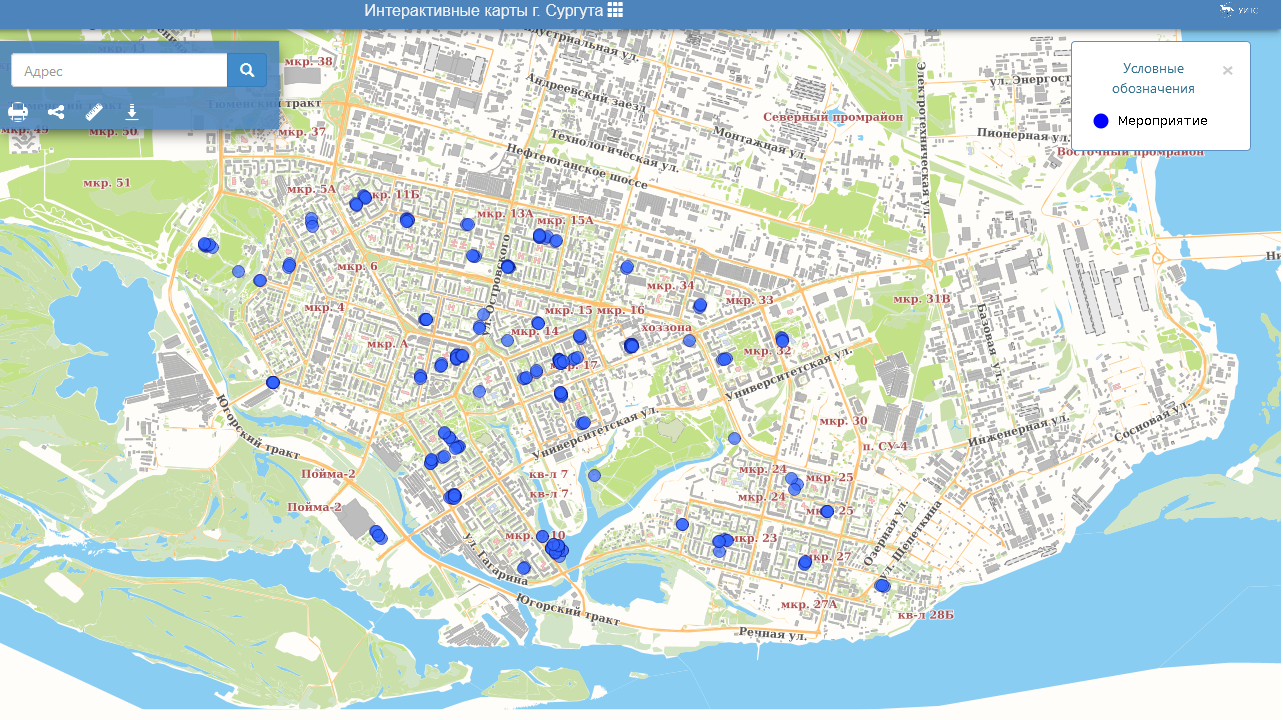Click the blue Мероприятие legend circle
This screenshot has width=1283, height=720.
click(x=1101, y=121)
